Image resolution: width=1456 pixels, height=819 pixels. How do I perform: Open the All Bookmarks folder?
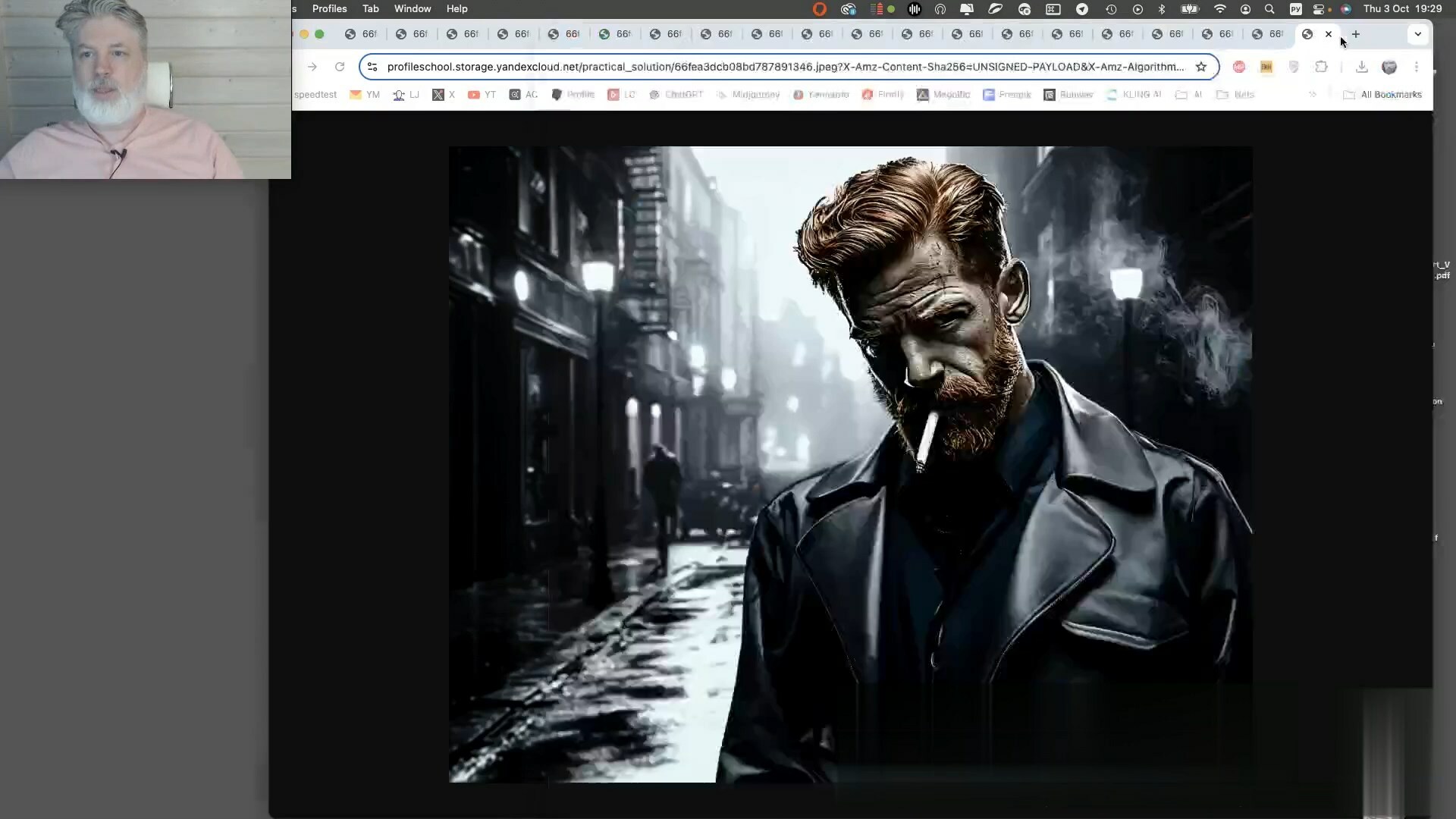[1382, 95]
